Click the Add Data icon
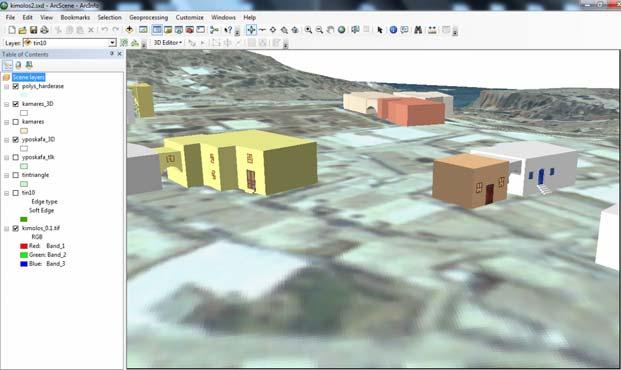 [129, 30]
